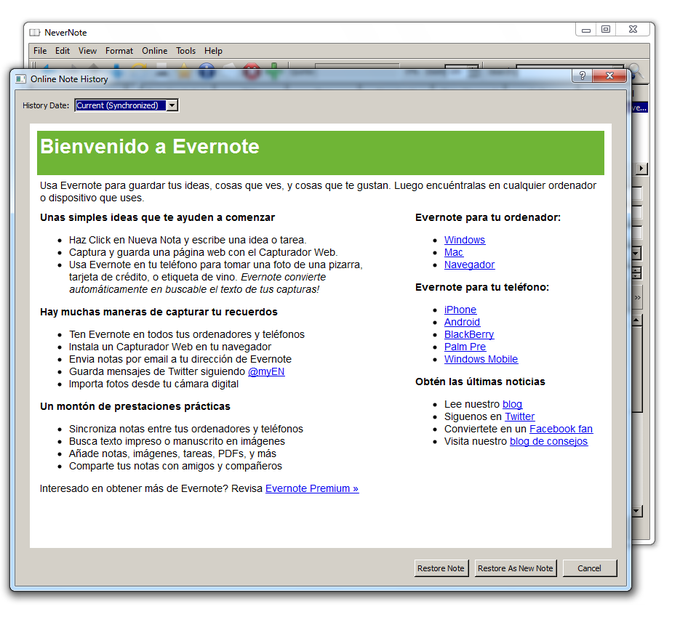Follow the @myEN Twitter link
Viewport: 680px width, 617px height.
(x=266, y=372)
